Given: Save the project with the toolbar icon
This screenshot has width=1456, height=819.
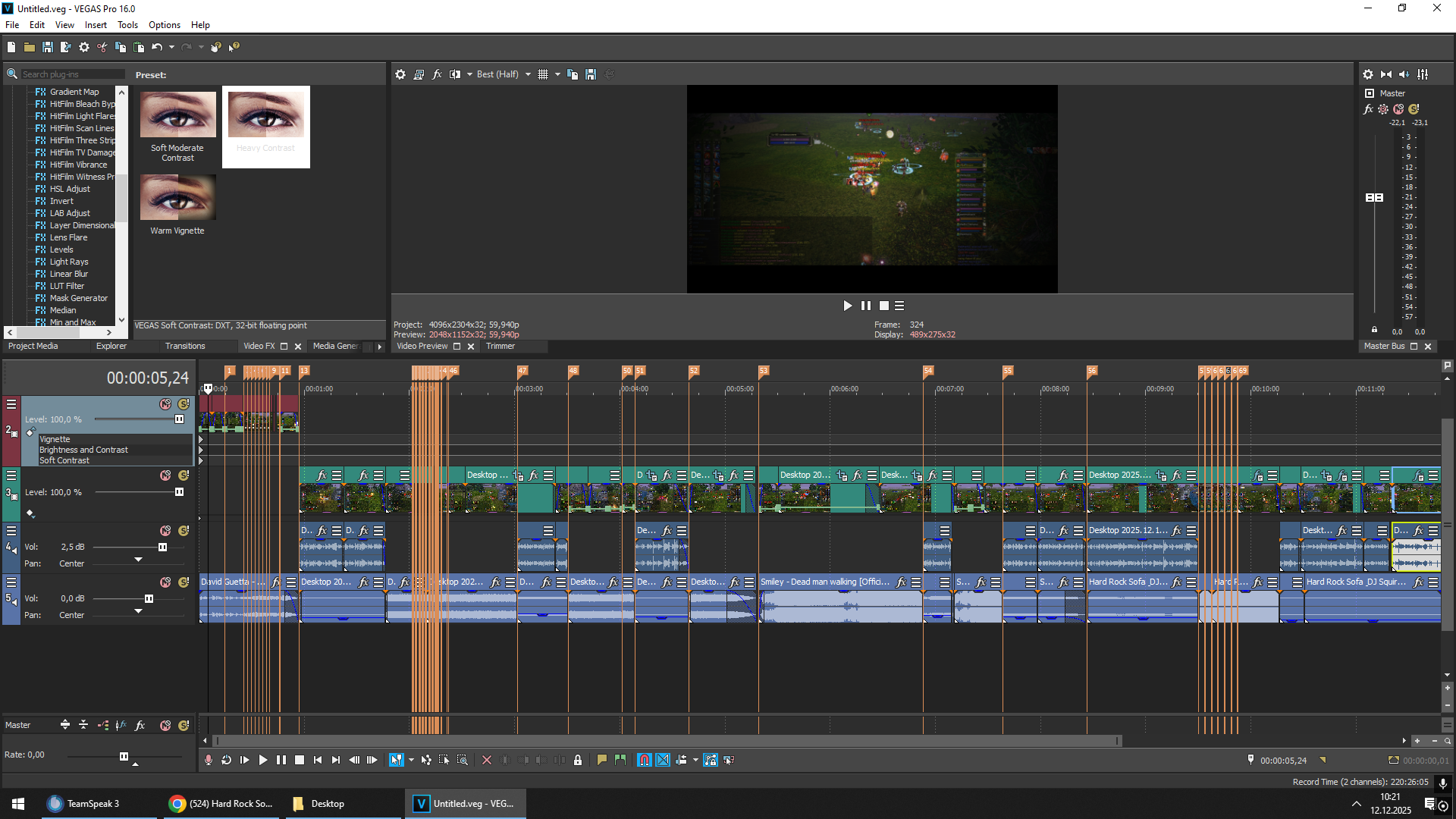Looking at the screenshot, I should pyautogui.click(x=48, y=47).
